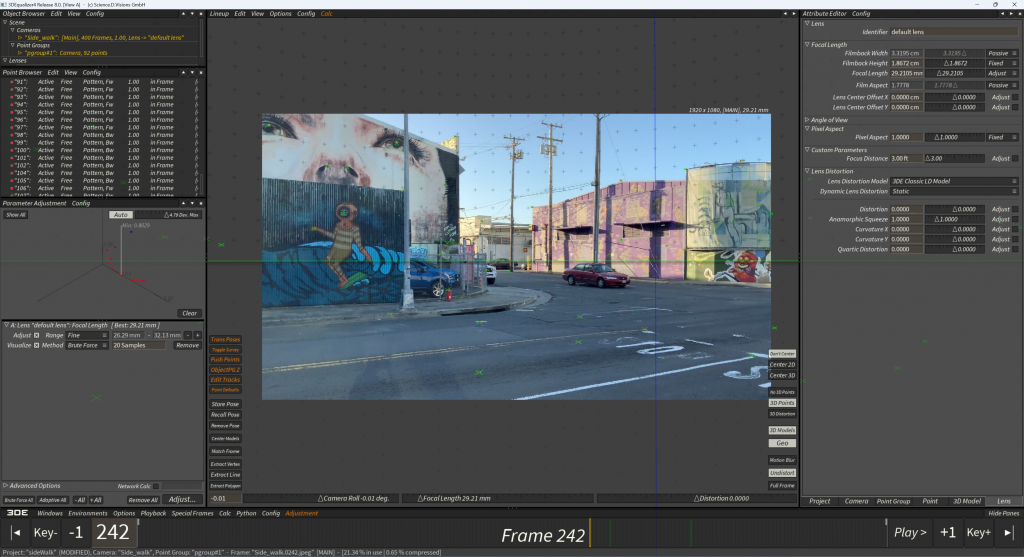Open Dynamic Lens Distortion Static dropdown
Screen dimensions: 1024x557
(954, 191)
